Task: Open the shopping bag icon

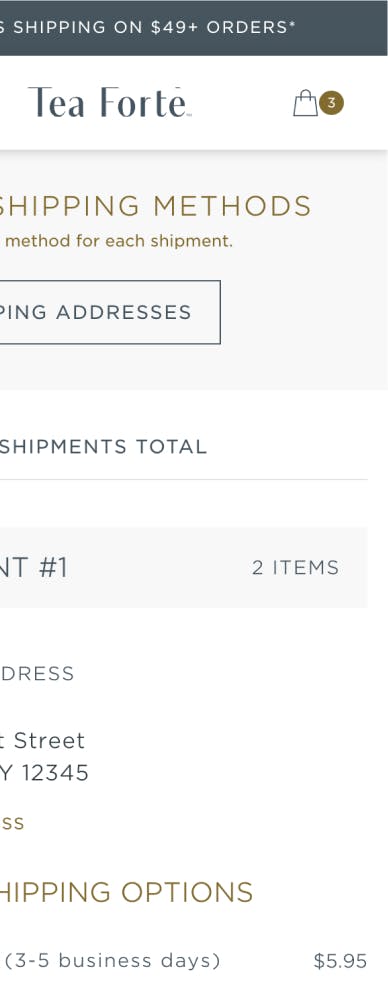Action: (x=305, y=103)
